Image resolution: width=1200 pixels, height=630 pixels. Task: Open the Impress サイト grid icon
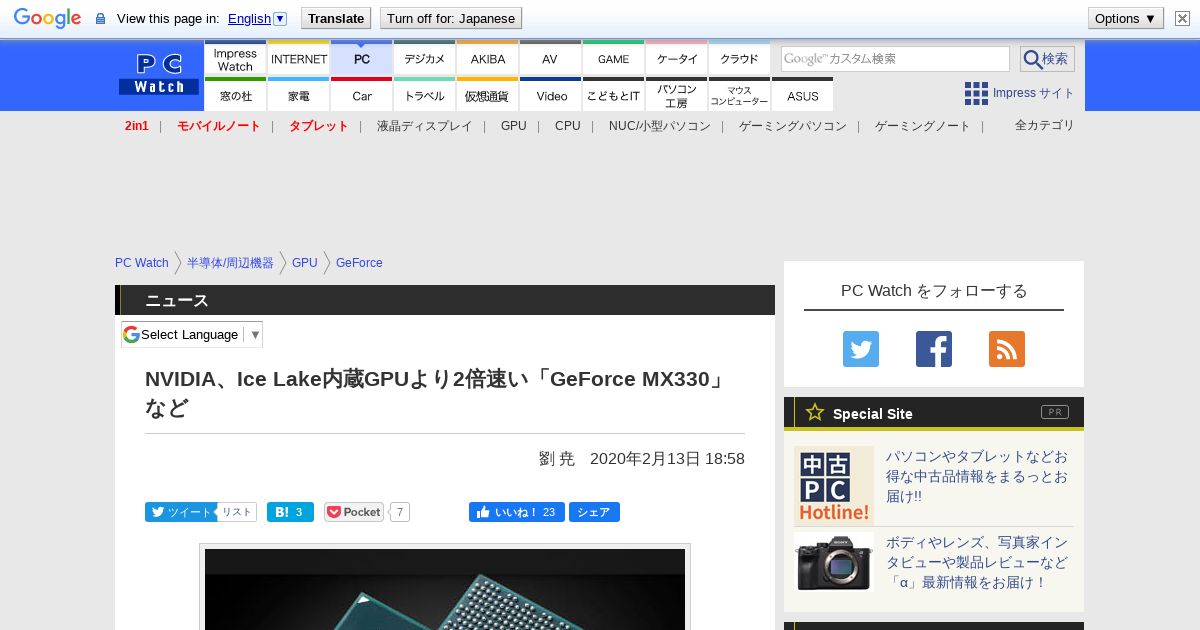pos(976,93)
